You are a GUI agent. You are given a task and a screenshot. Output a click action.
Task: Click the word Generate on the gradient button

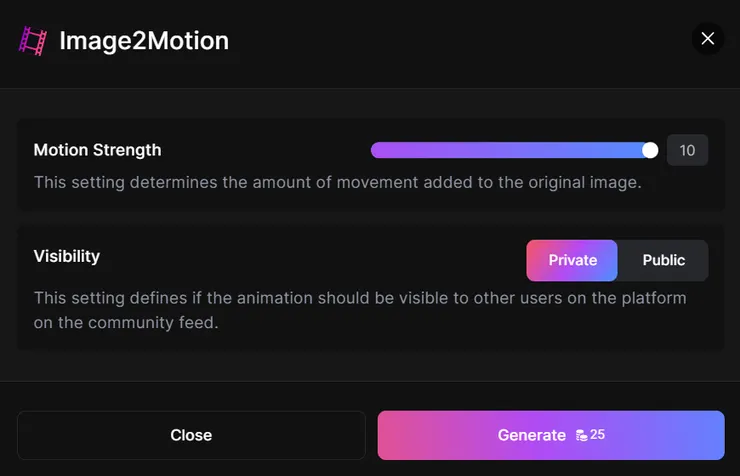531,435
